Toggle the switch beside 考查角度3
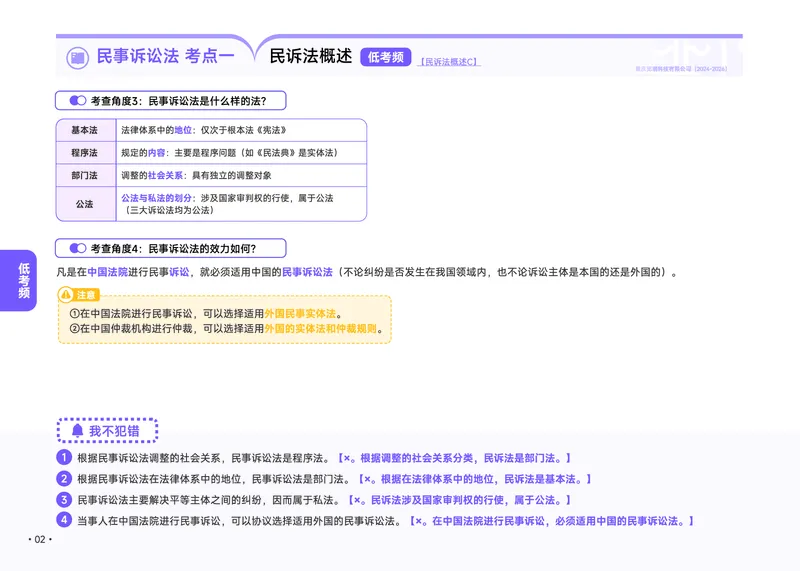 [x=78, y=101]
